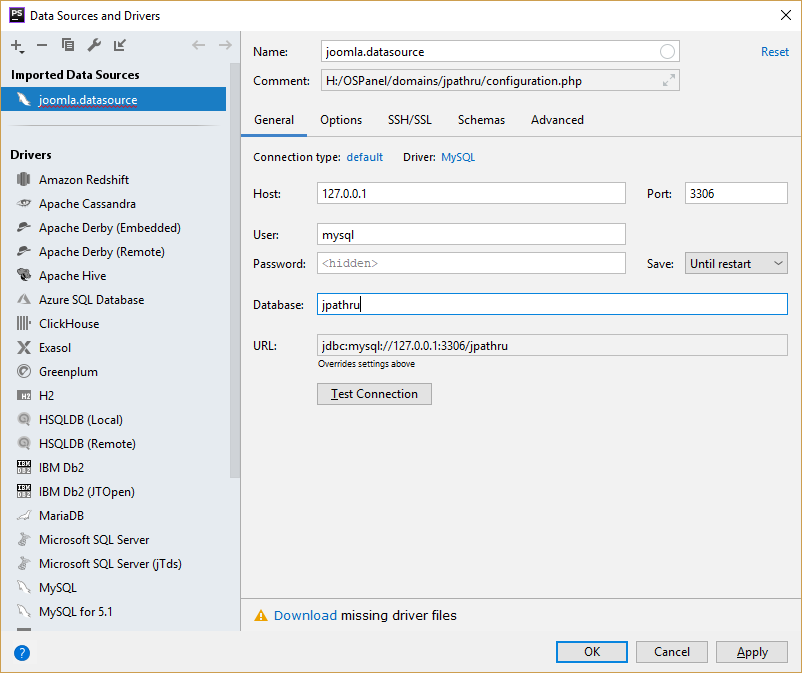Open the Schemas tab
The image size is (802, 673).
(481, 119)
